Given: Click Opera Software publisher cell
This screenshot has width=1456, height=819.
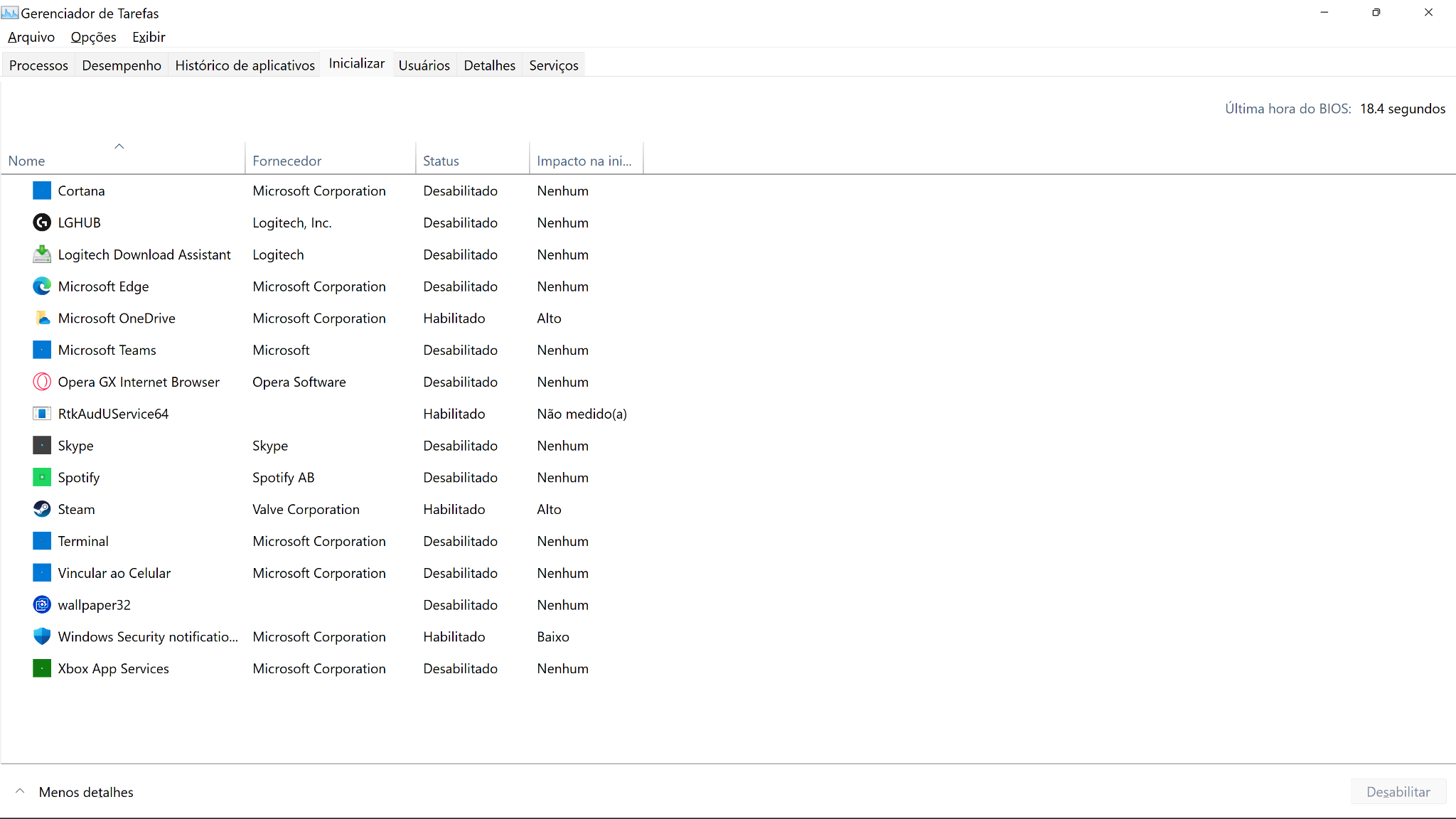Looking at the screenshot, I should [299, 382].
